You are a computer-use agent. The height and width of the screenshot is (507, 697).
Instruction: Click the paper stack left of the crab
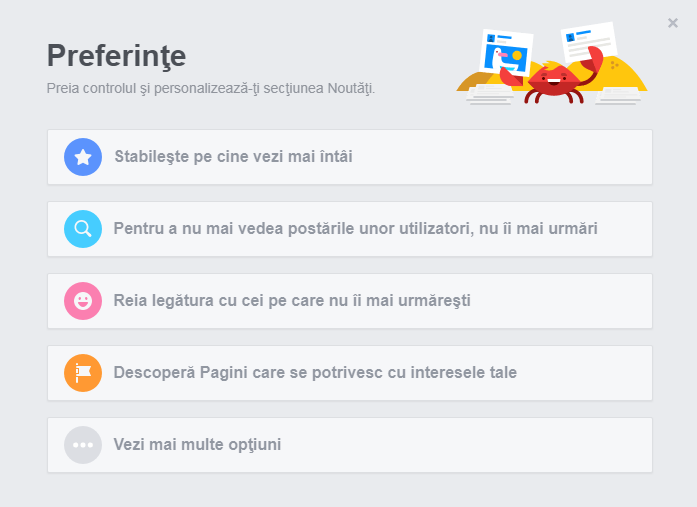pos(489,95)
